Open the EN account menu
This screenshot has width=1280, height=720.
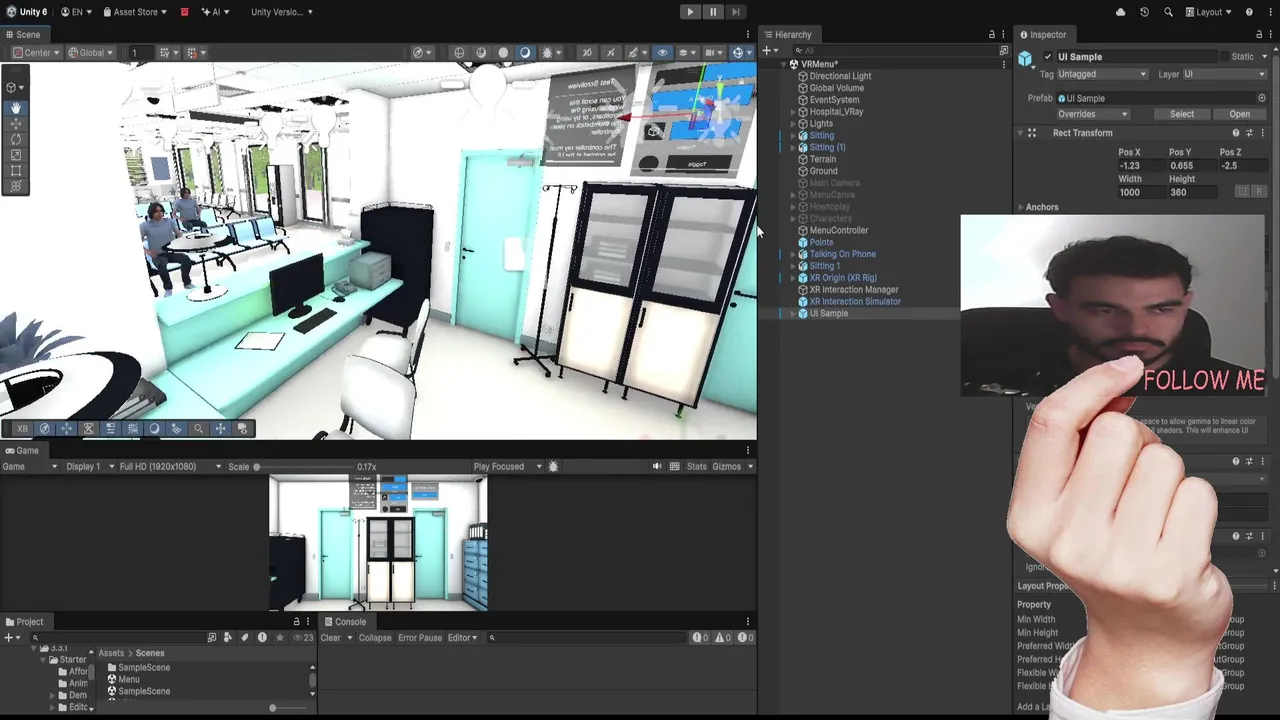(x=76, y=12)
